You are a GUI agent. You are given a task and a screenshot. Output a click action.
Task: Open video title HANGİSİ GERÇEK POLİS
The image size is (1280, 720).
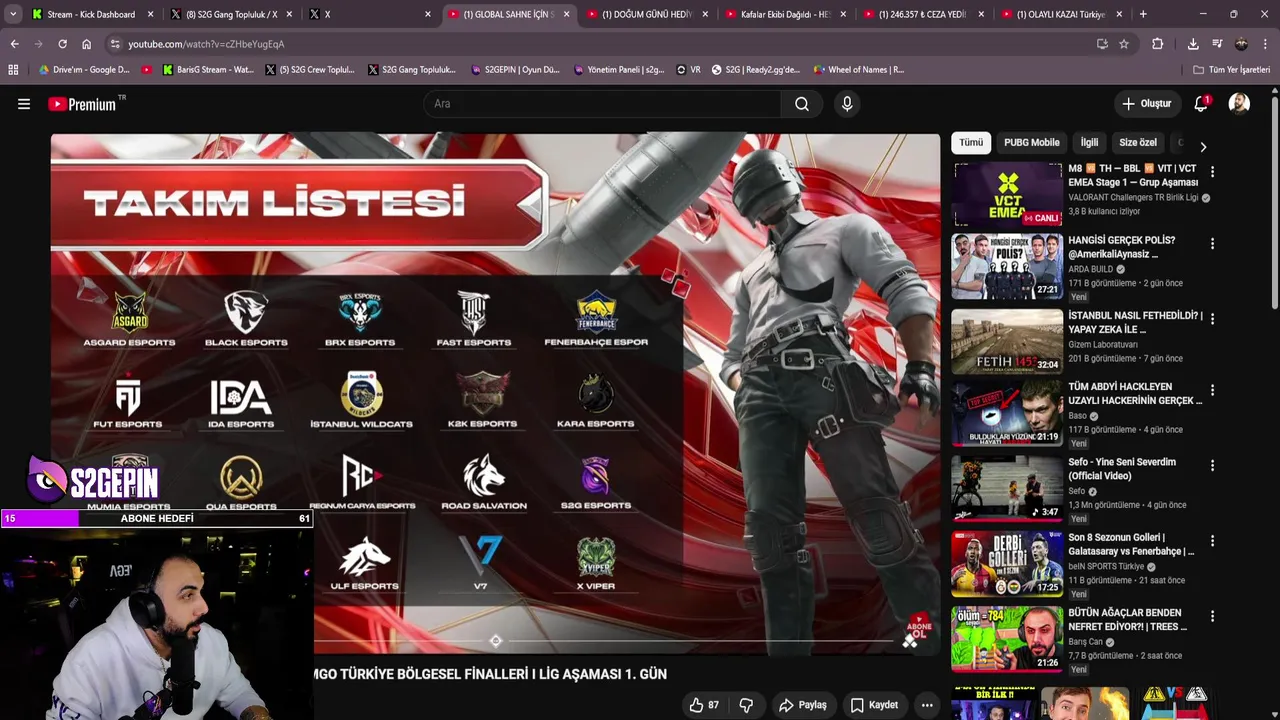[1122, 247]
